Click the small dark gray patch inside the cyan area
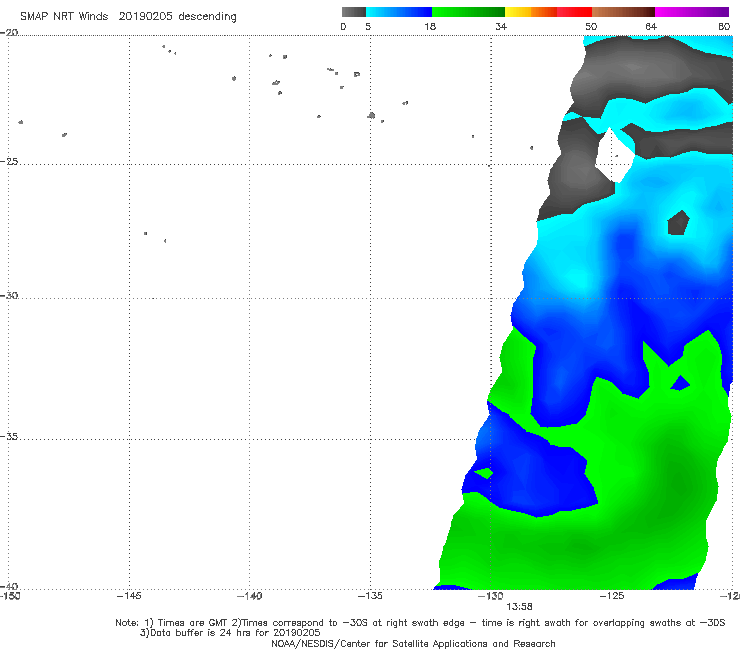Image resolution: width=740 pixels, height=650 pixels. pyautogui.click(x=679, y=223)
